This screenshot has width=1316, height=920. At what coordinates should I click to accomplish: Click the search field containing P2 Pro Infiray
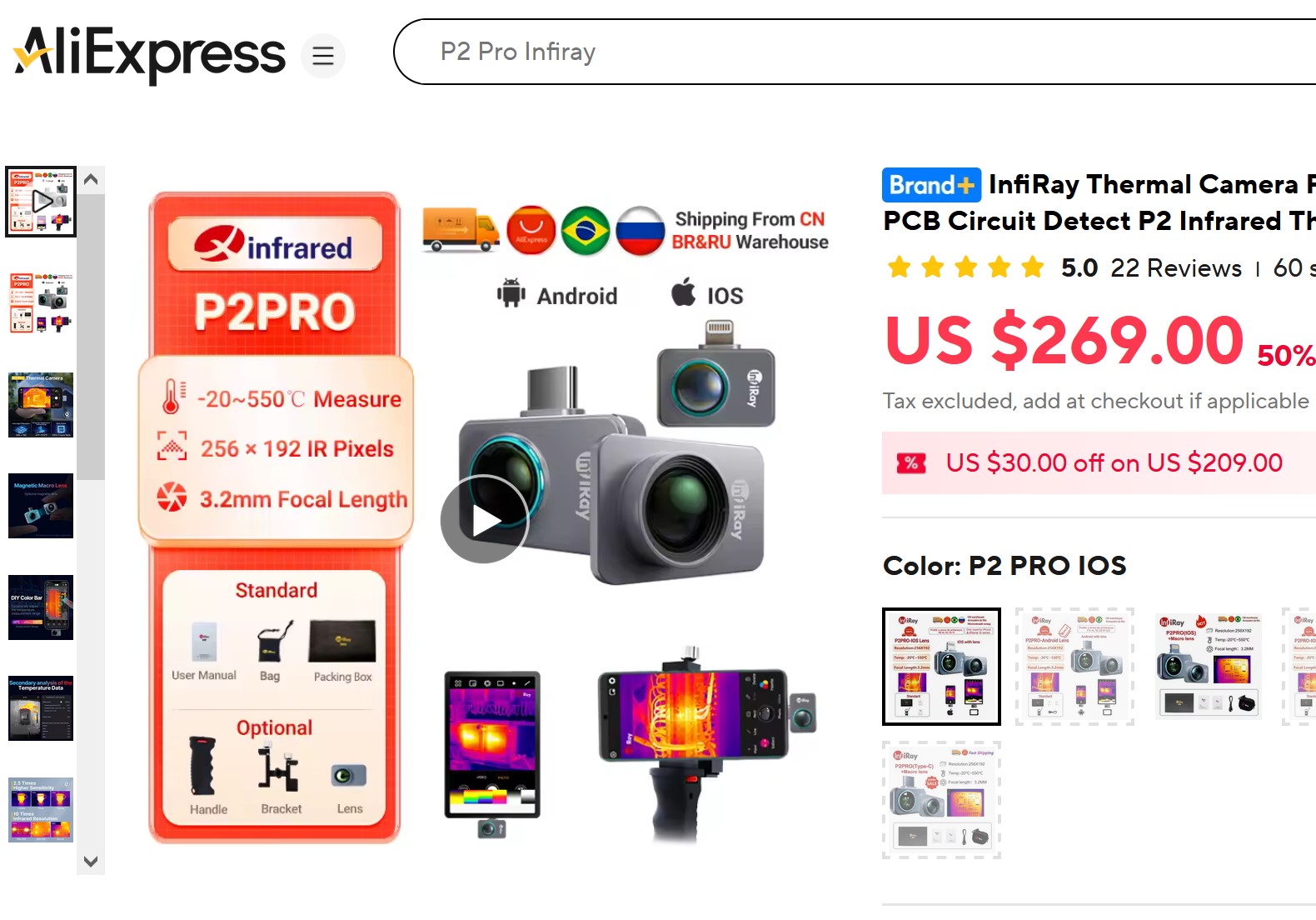click(x=855, y=52)
